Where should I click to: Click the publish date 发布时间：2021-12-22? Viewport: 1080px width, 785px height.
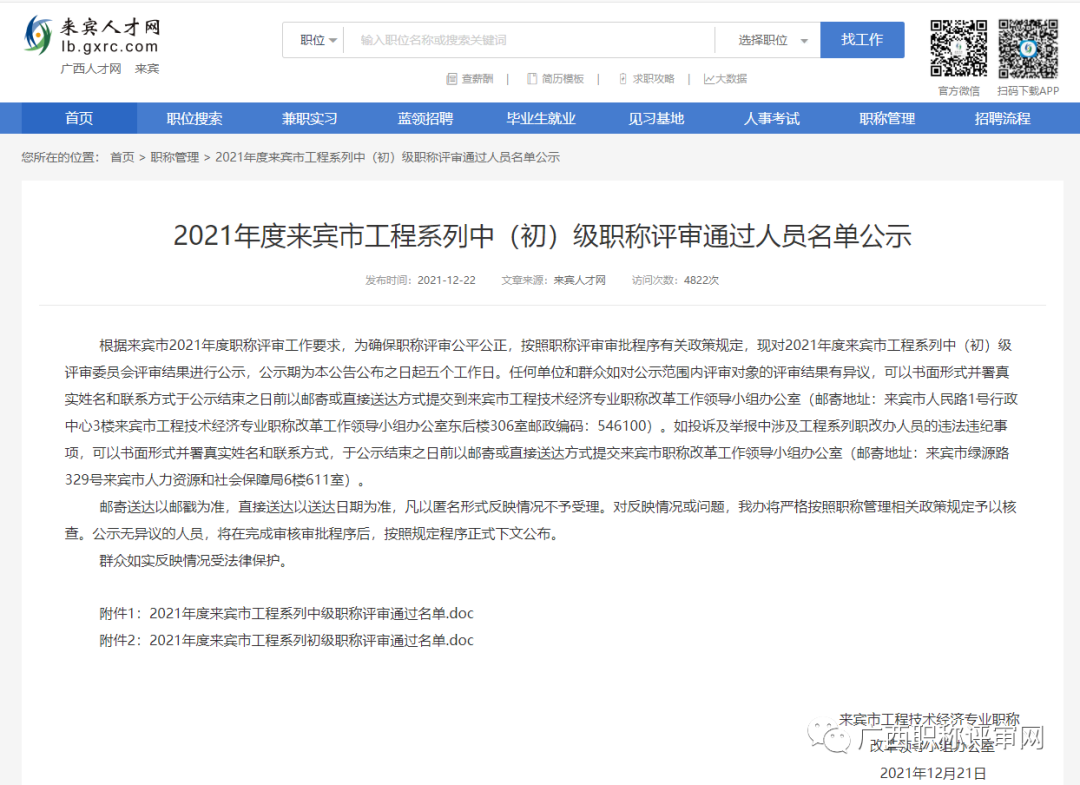pyautogui.click(x=420, y=280)
